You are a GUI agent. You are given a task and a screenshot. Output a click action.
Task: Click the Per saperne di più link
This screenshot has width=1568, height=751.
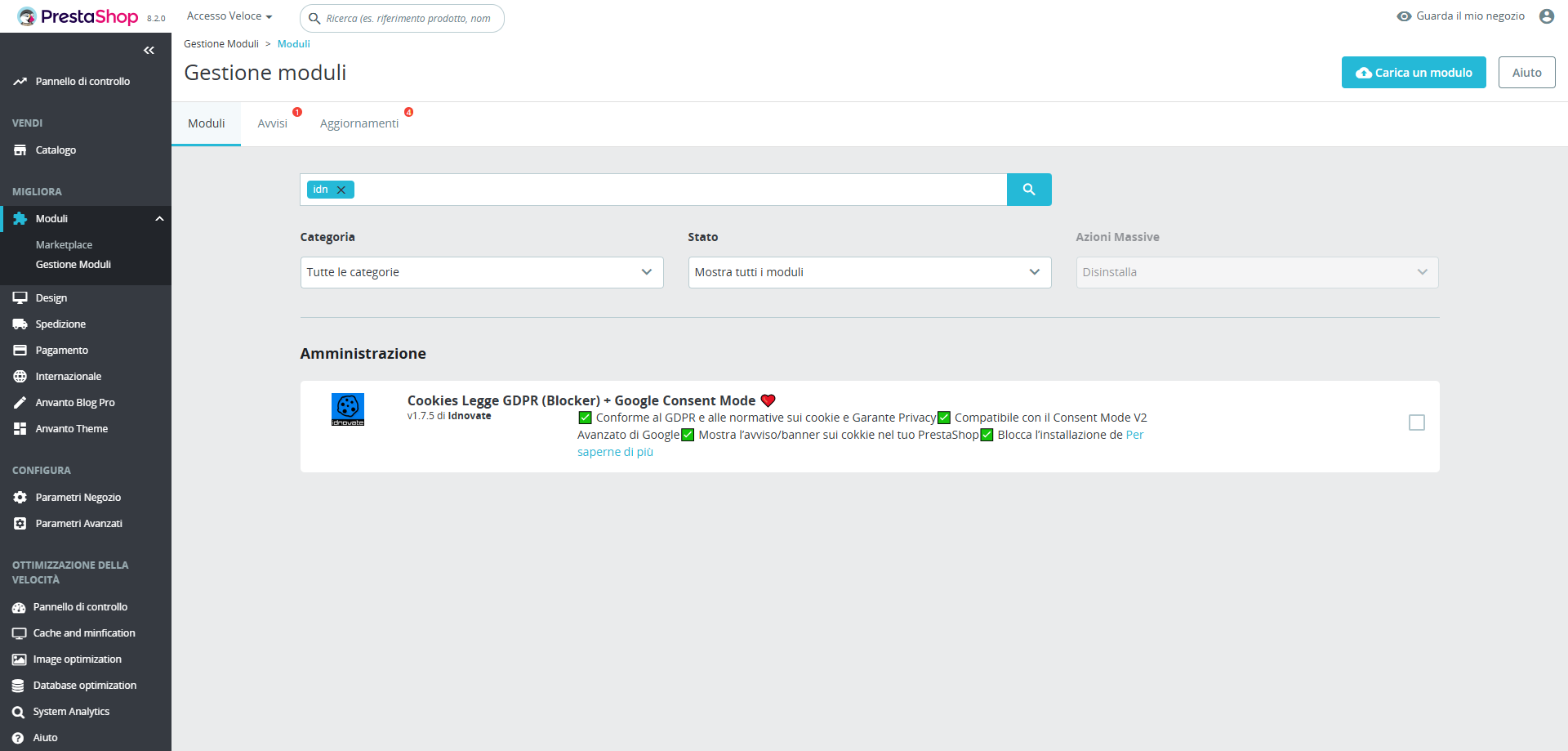click(x=861, y=443)
